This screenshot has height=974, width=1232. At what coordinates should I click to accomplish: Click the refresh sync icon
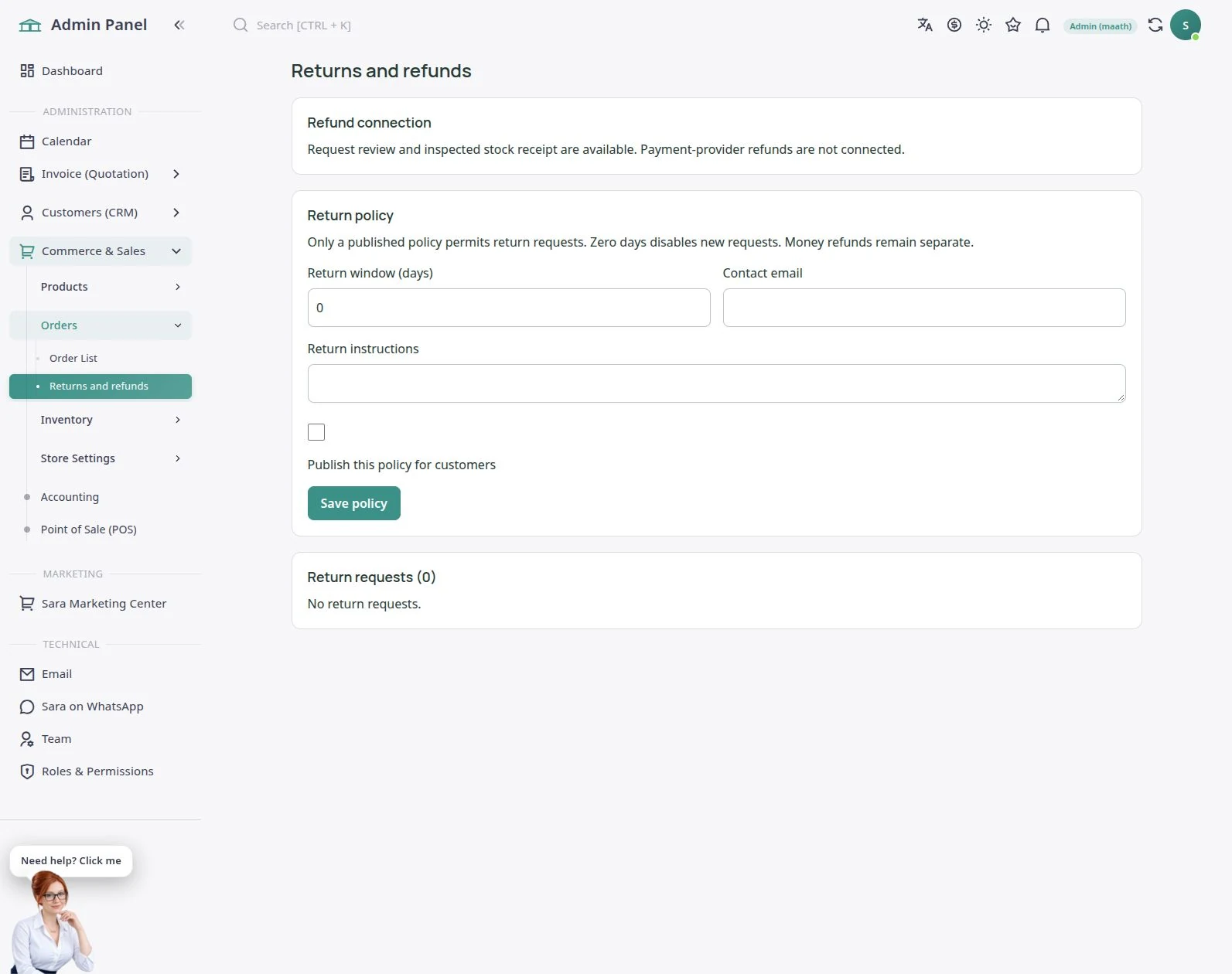[x=1155, y=25]
